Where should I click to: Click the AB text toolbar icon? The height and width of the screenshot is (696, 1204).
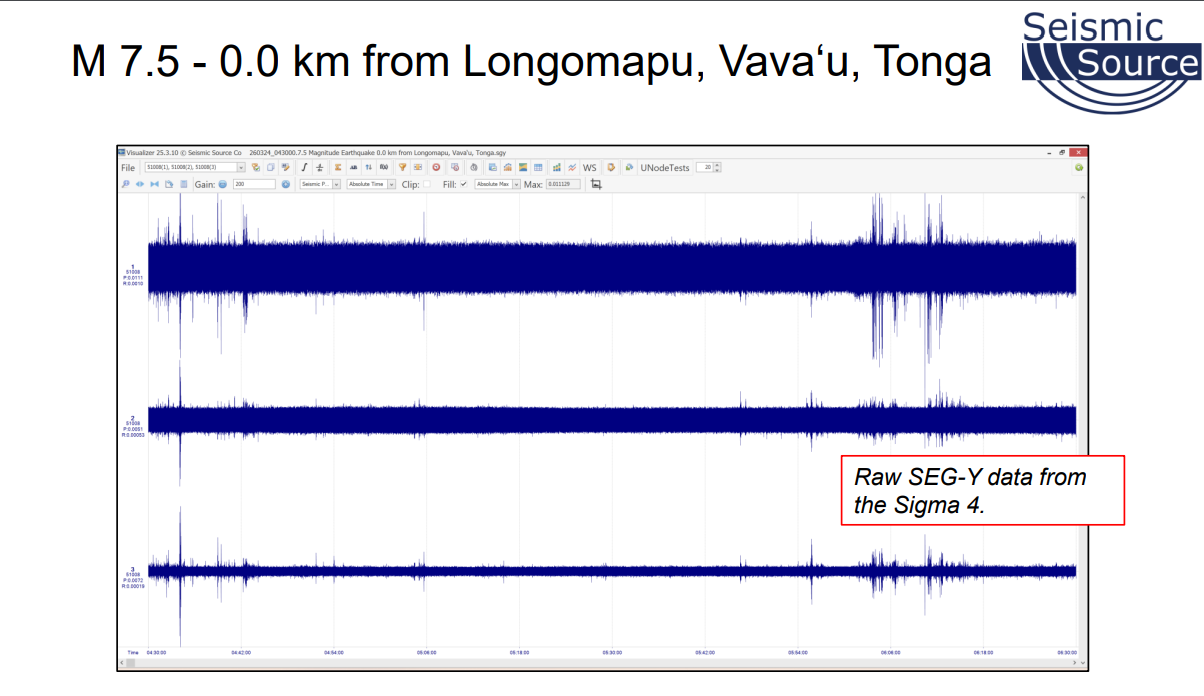[x=353, y=167]
